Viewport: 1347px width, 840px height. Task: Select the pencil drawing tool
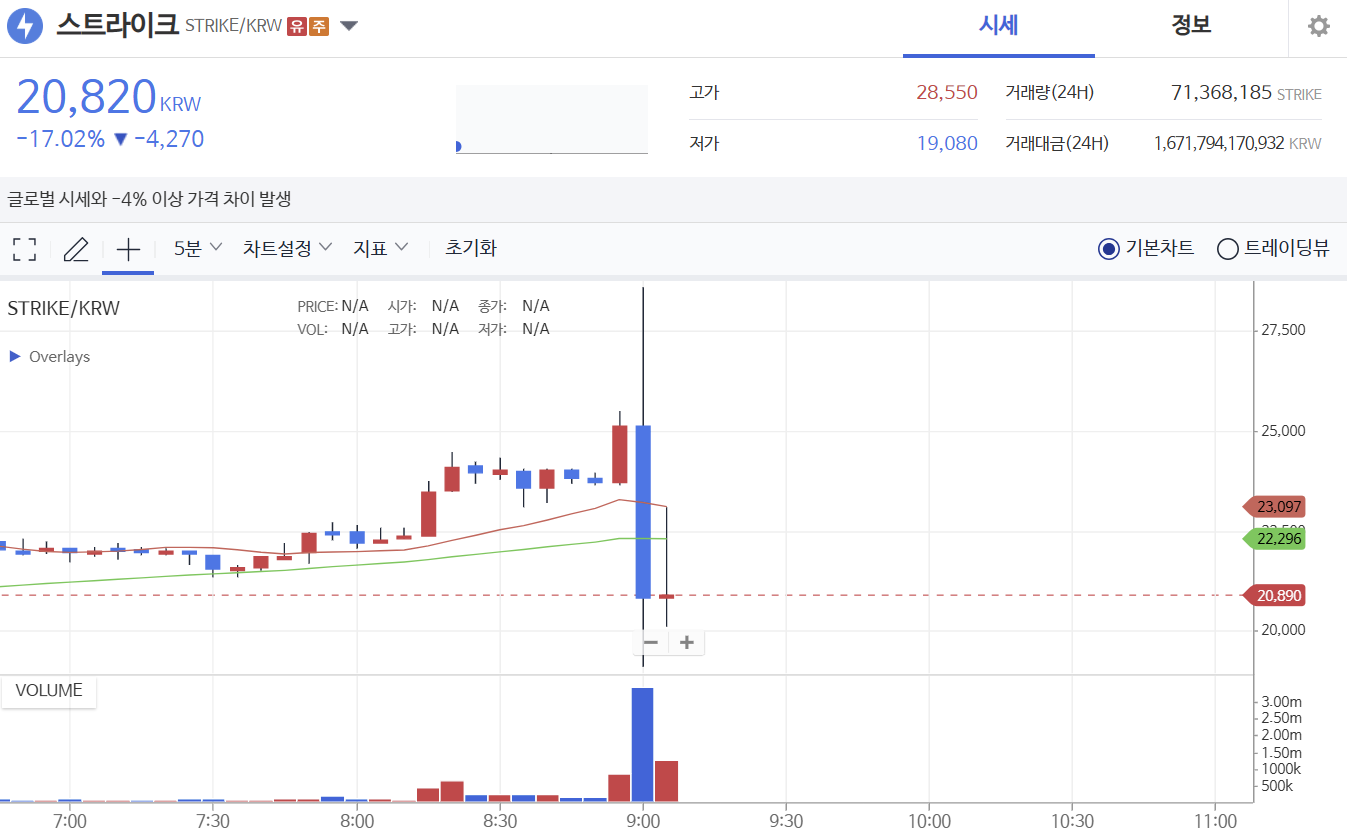click(76, 249)
